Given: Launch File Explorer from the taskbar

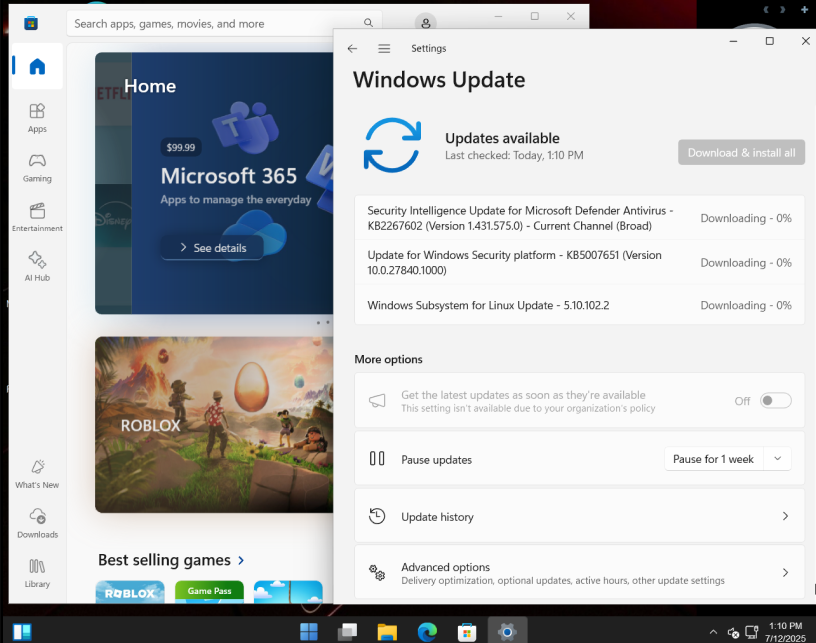Looking at the screenshot, I should click(387, 632).
